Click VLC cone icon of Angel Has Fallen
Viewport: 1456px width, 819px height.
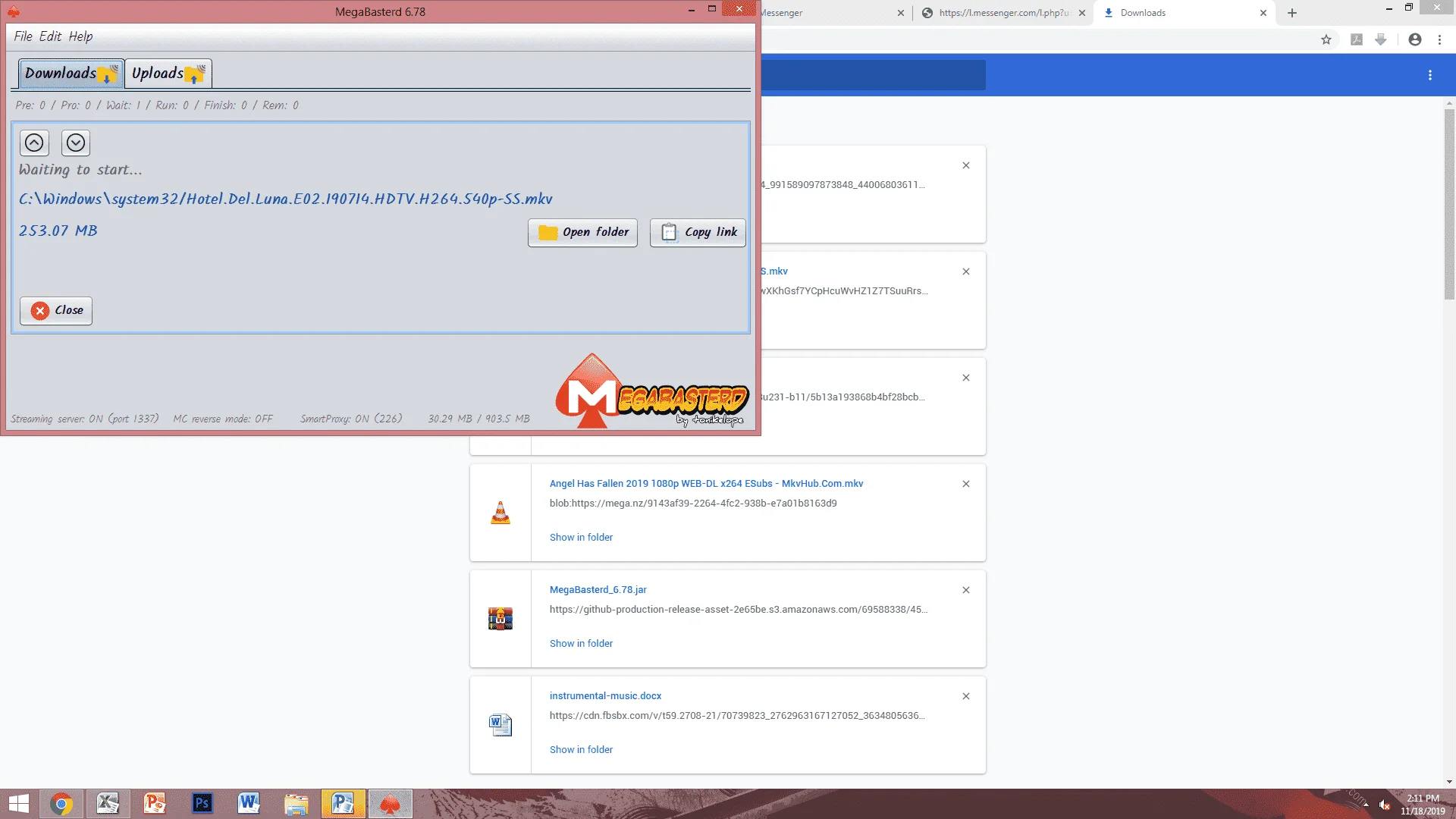click(x=500, y=513)
